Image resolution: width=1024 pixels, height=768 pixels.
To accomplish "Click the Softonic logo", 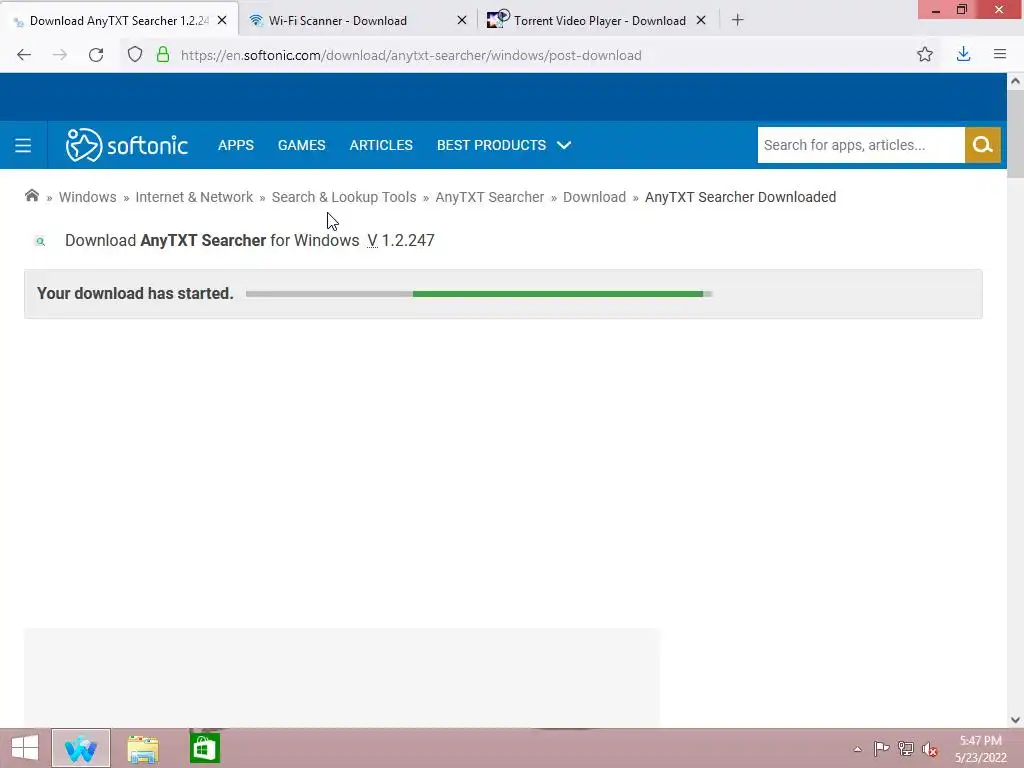I will tap(127, 145).
